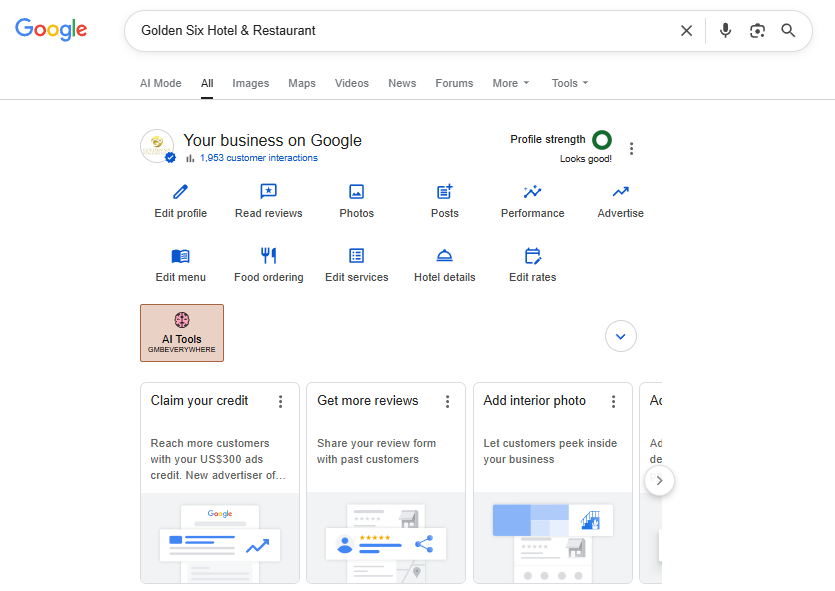Switch to the Maps tab
Viewport: 835px width, 591px height.
pyautogui.click(x=302, y=83)
